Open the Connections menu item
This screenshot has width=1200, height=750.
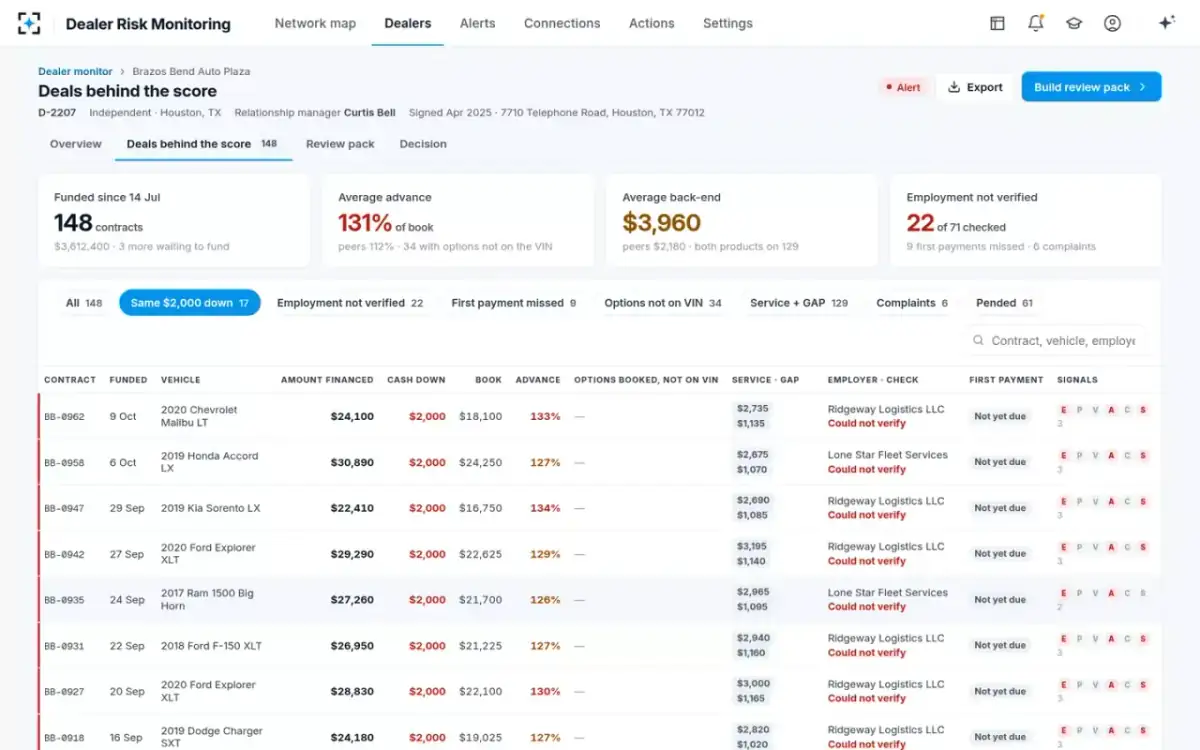pos(562,23)
